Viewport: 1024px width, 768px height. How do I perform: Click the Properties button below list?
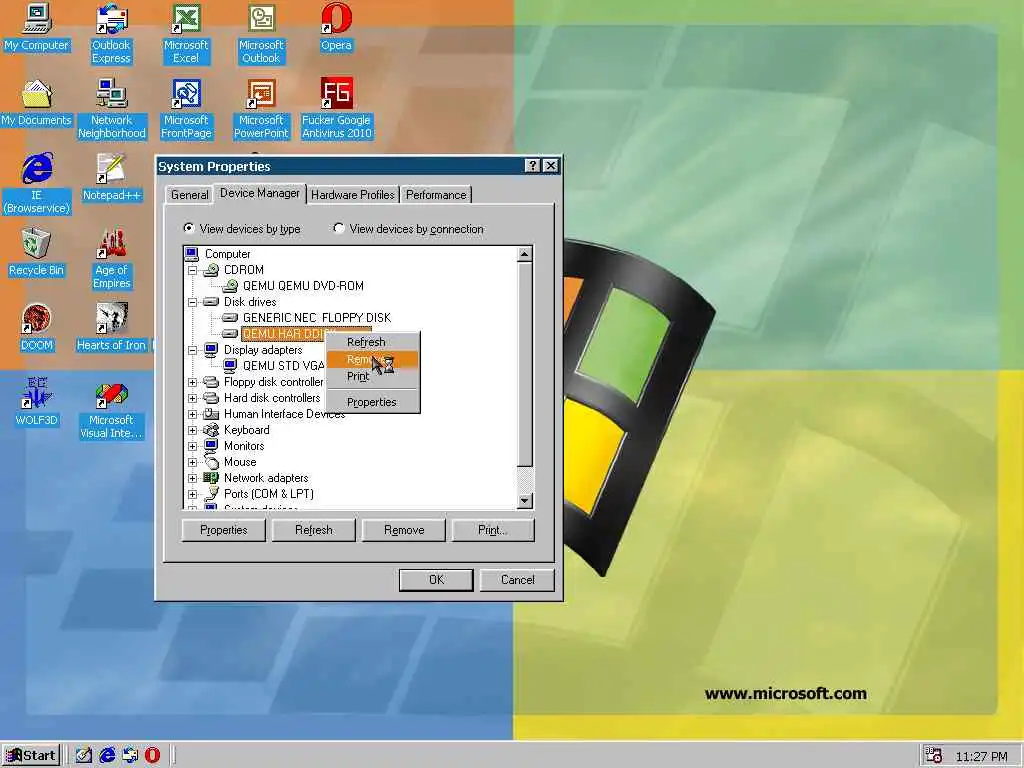pos(223,530)
